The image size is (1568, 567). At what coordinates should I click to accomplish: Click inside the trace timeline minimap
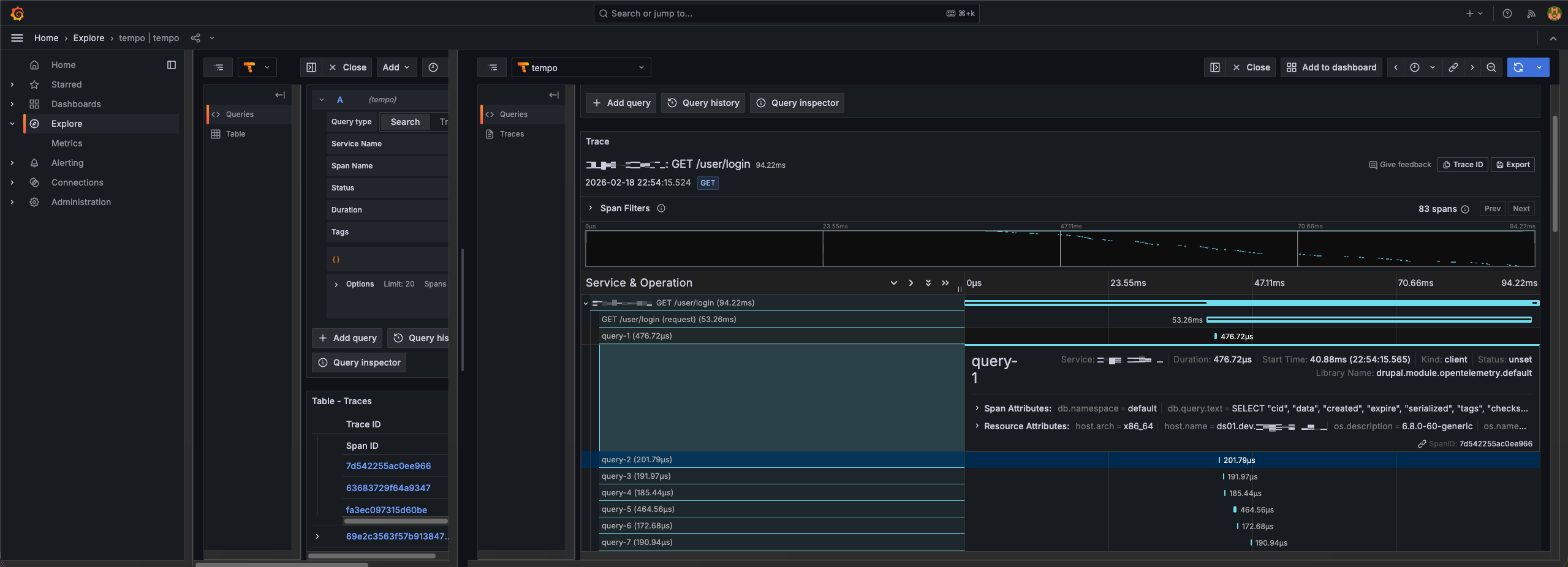[x=1060, y=249]
